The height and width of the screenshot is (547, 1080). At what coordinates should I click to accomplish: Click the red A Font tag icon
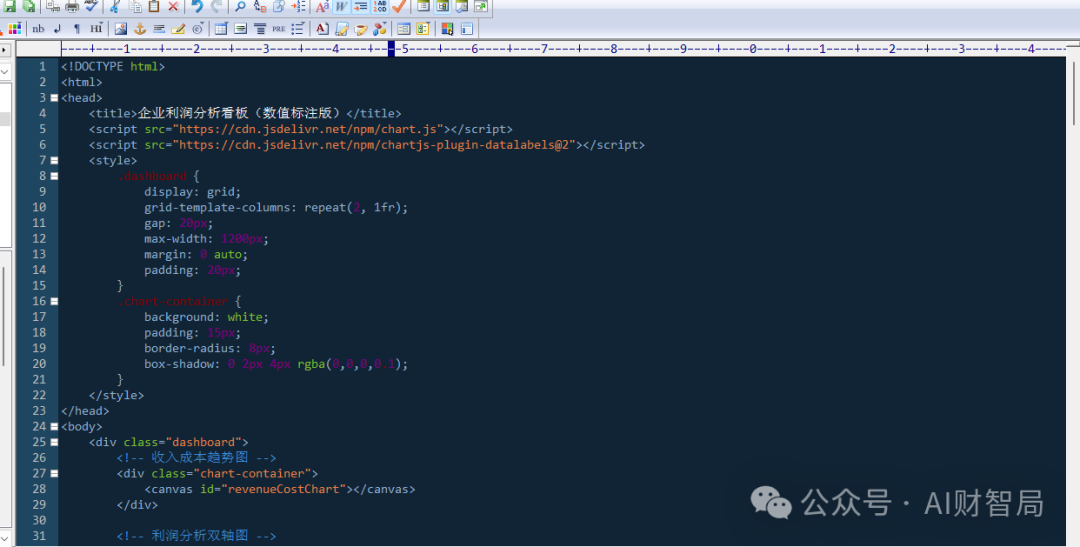[x=322, y=29]
